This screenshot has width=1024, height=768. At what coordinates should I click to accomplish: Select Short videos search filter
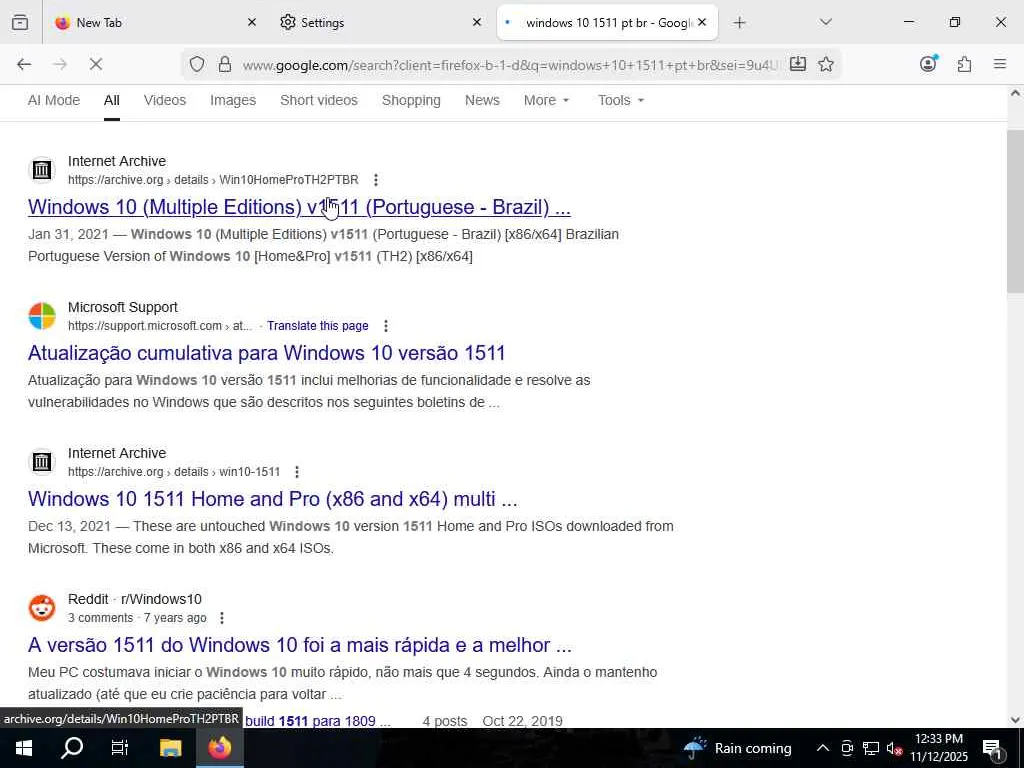[319, 100]
